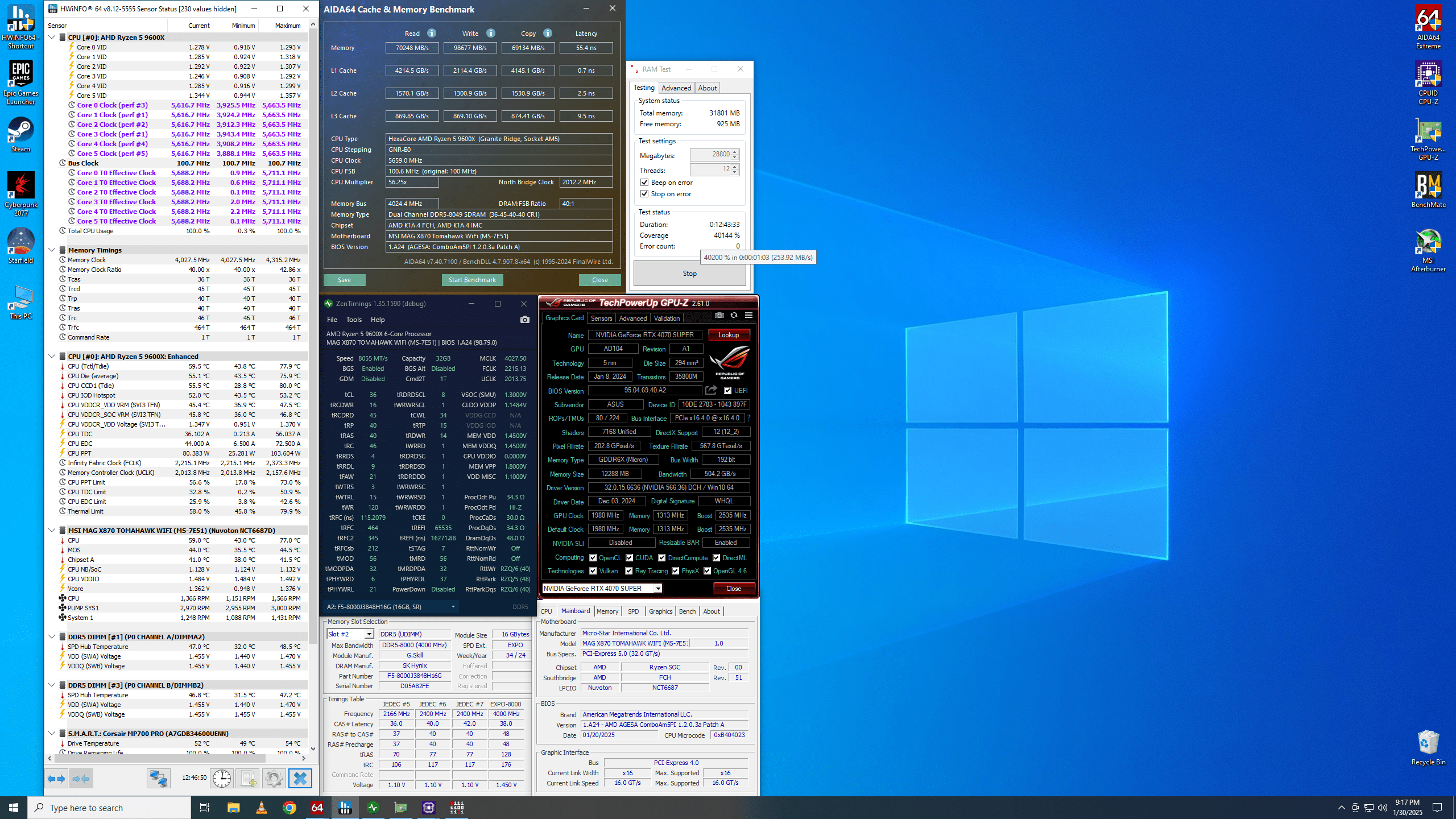Click ZenTimings screenshot camera icon

[x=524, y=320]
